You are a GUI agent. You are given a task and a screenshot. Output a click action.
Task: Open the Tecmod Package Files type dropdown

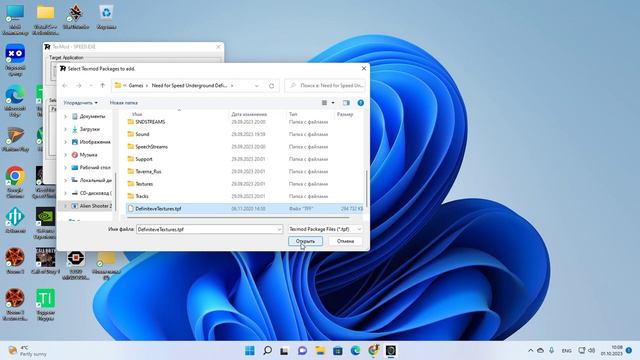click(x=325, y=229)
